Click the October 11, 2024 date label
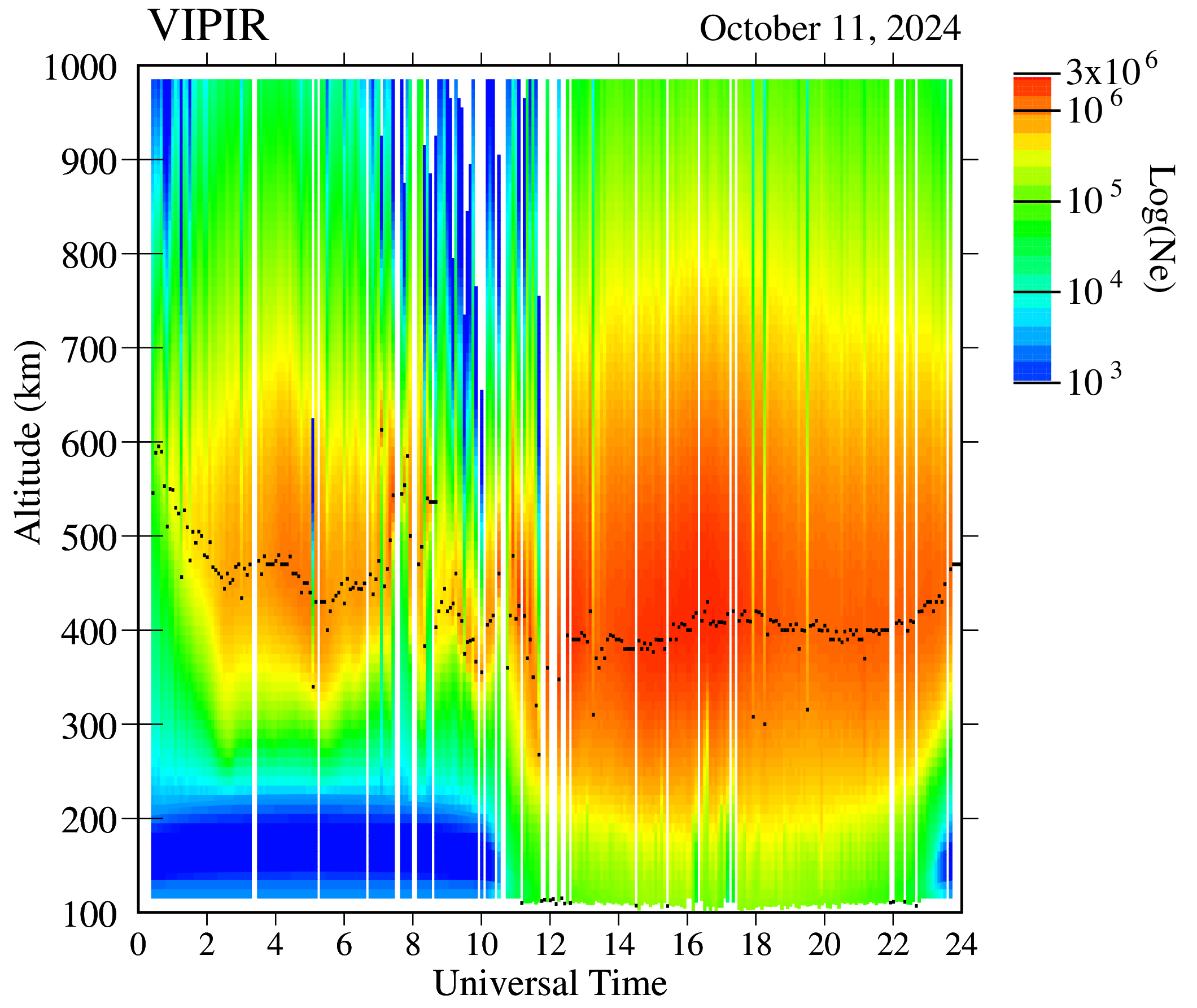 tap(829, 29)
